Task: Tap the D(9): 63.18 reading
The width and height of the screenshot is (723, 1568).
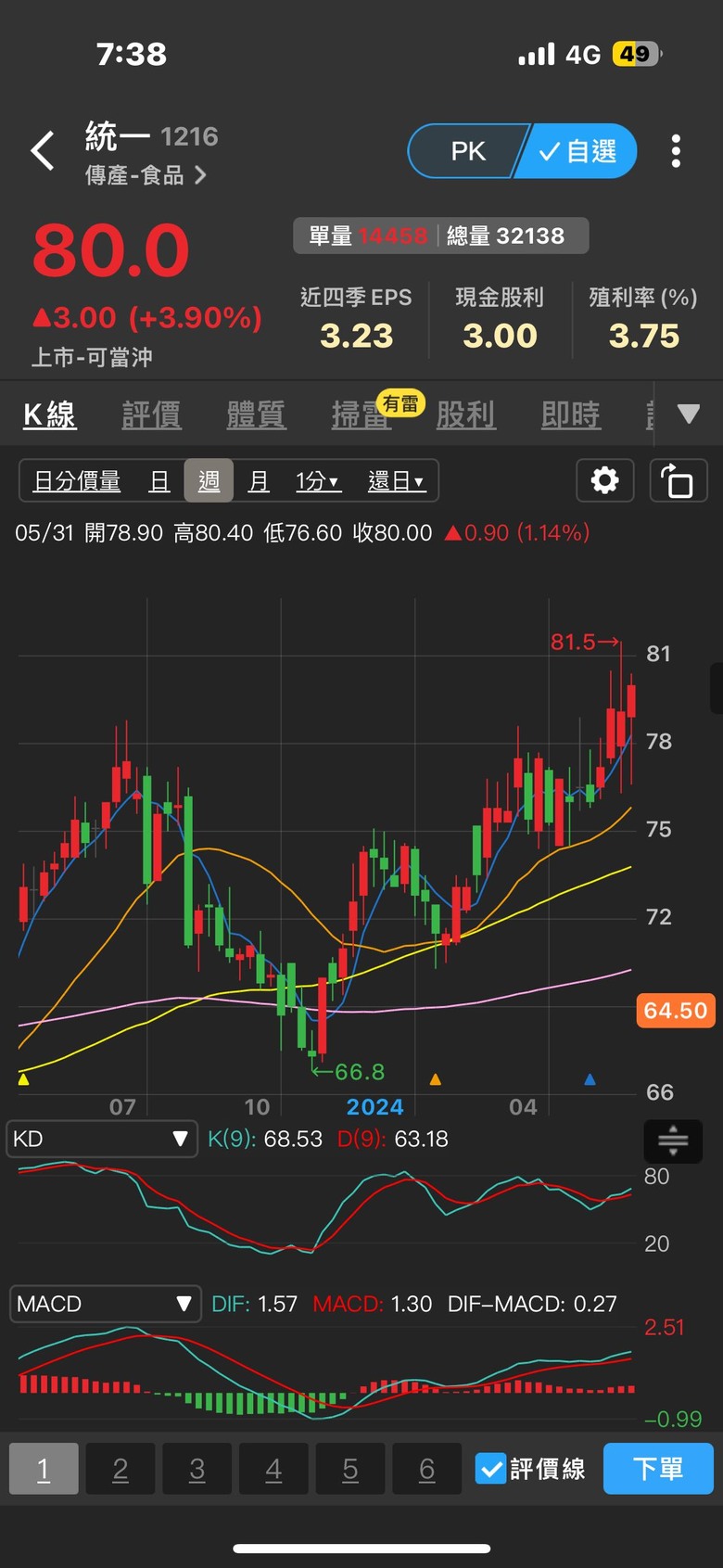Action: click(x=393, y=1139)
